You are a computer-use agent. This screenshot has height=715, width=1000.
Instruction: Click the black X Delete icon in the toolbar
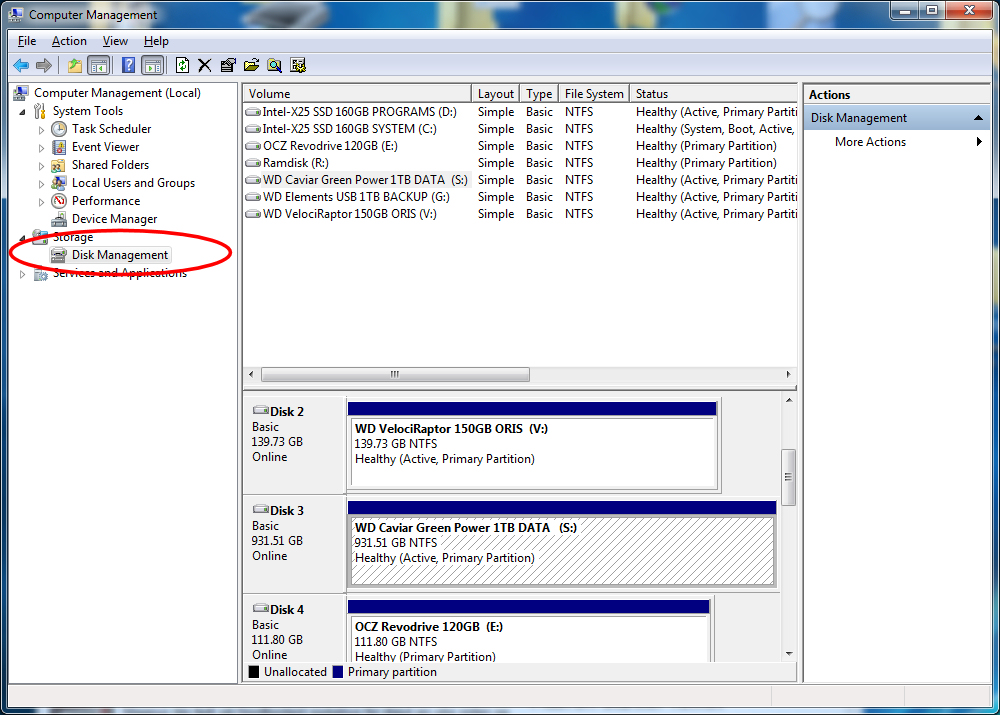(x=205, y=65)
